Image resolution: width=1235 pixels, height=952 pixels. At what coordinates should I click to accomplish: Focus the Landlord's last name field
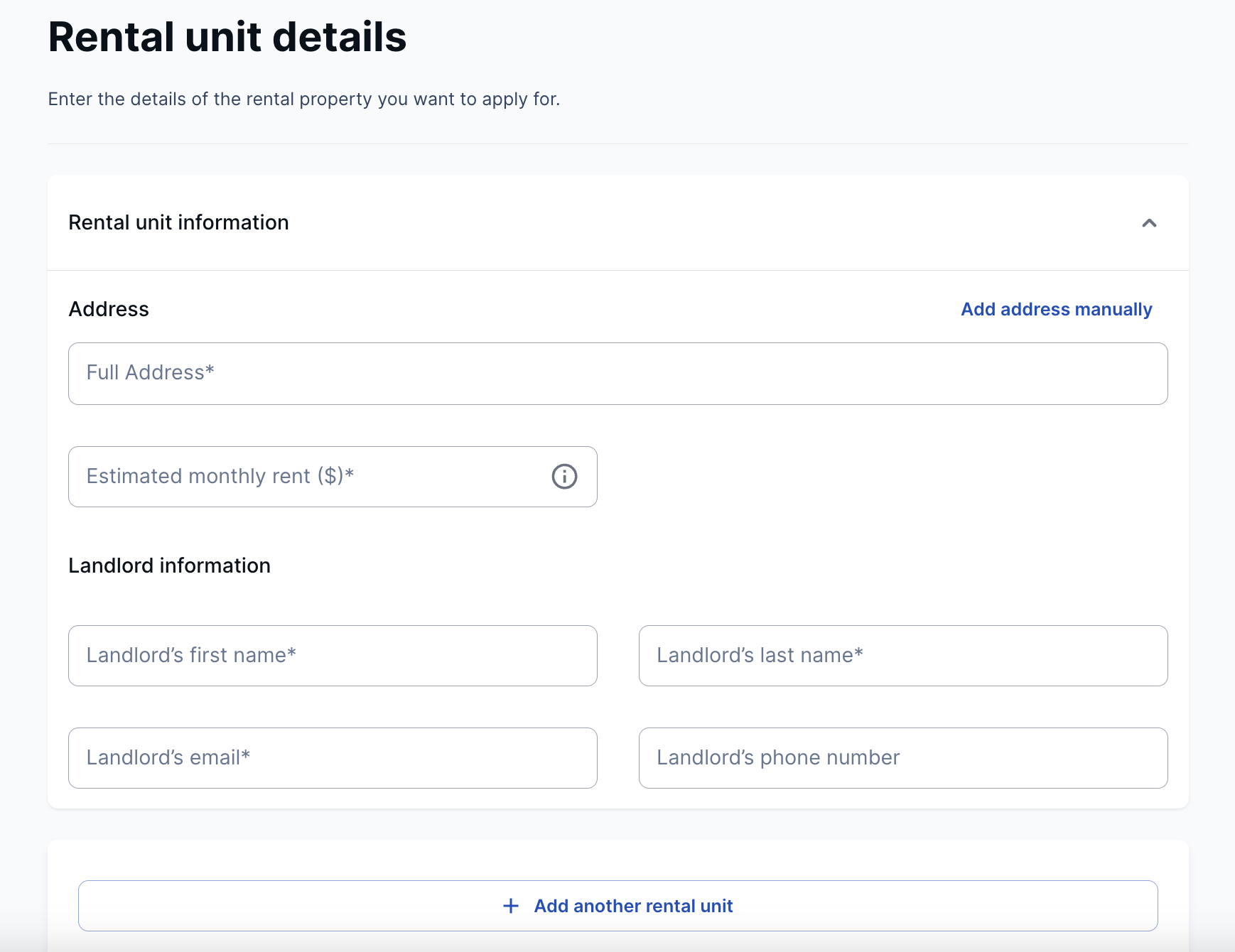[902, 656]
